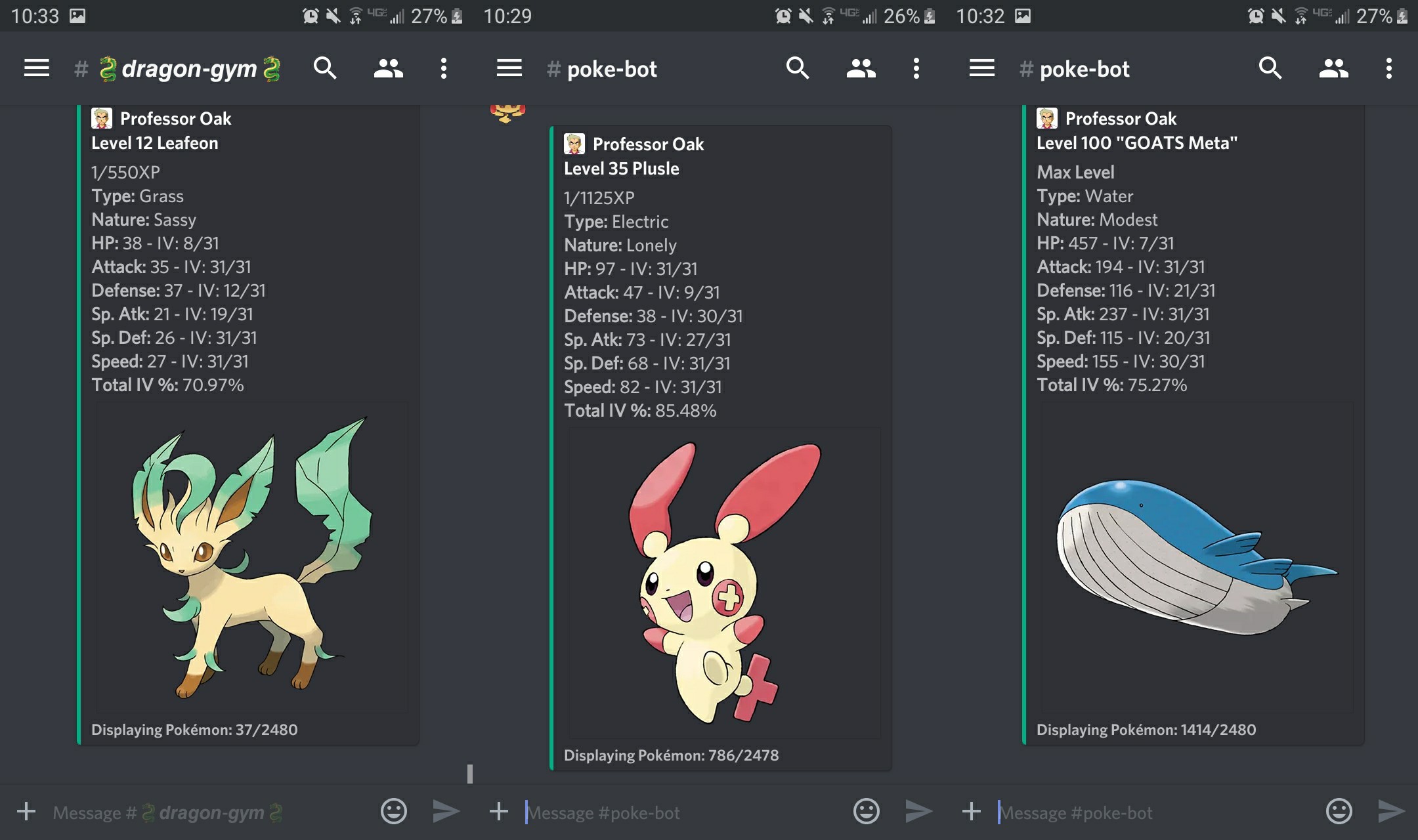Screen dimensions: 1418x840
Task: Send the dragon-gym message with the send icon
Action: (x=445, y=811)
